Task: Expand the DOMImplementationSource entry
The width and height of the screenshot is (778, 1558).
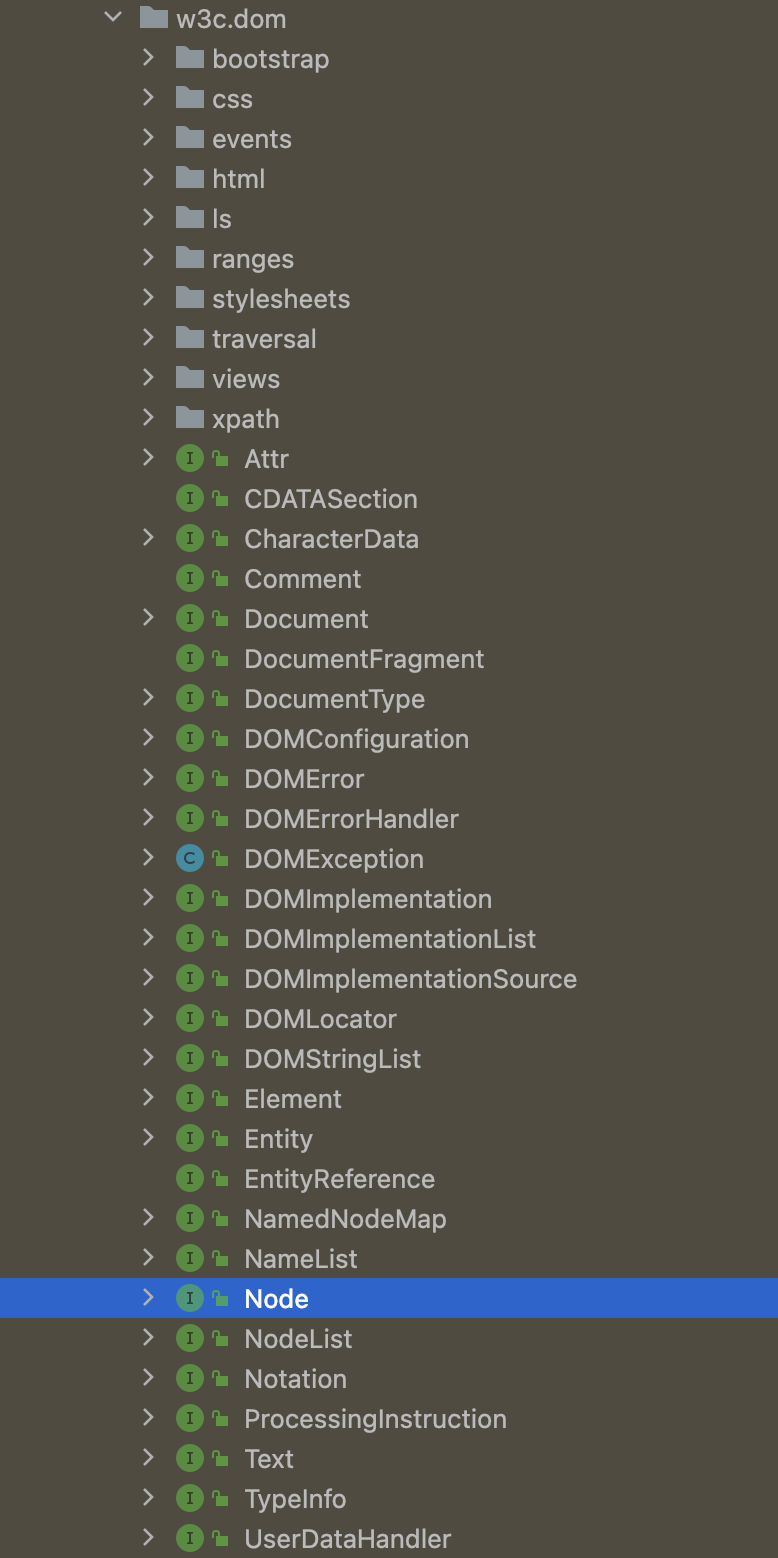Action: (x=149, y=978)
